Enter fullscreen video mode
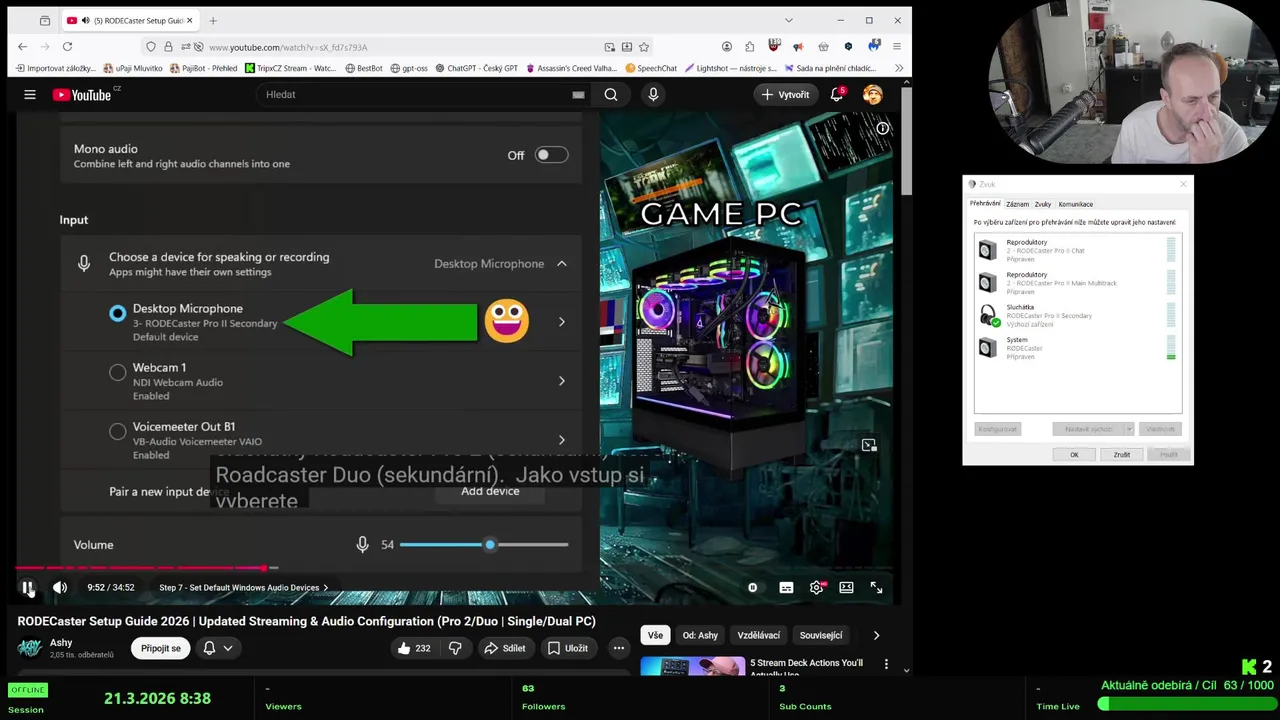This screenshot has width=1280, height=720. tap(876, 588)
